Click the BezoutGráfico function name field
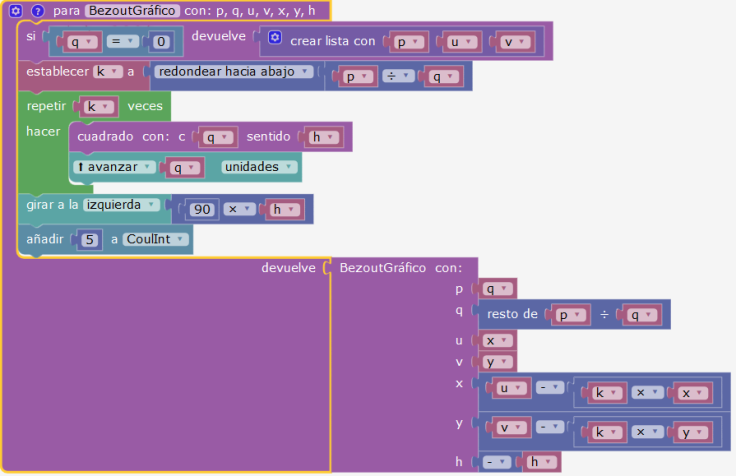 coord(132,11)
